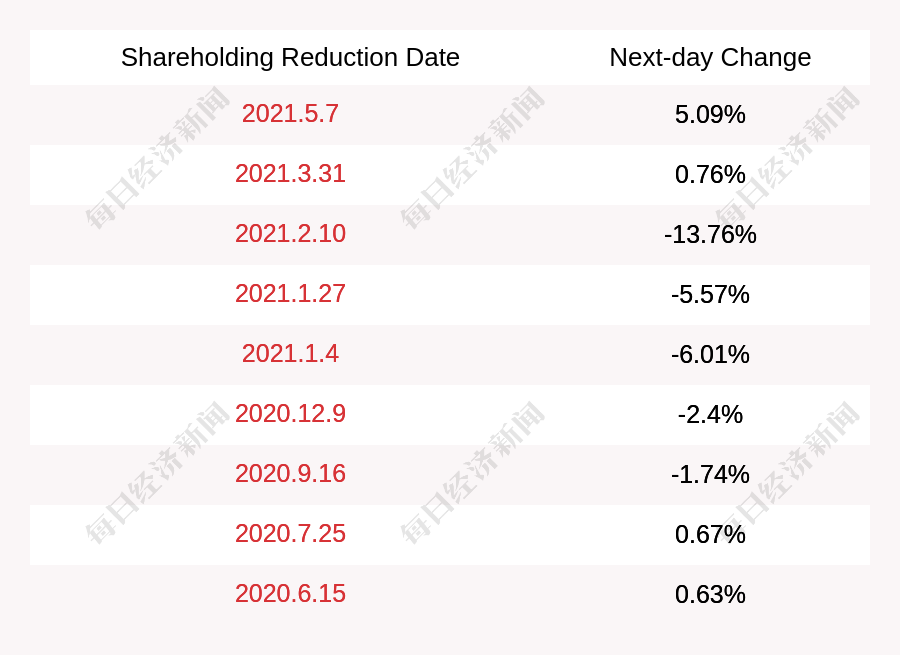The image size is (900, 655).
Task: Click the 2020.7.25 date
Action: [290, 534]
